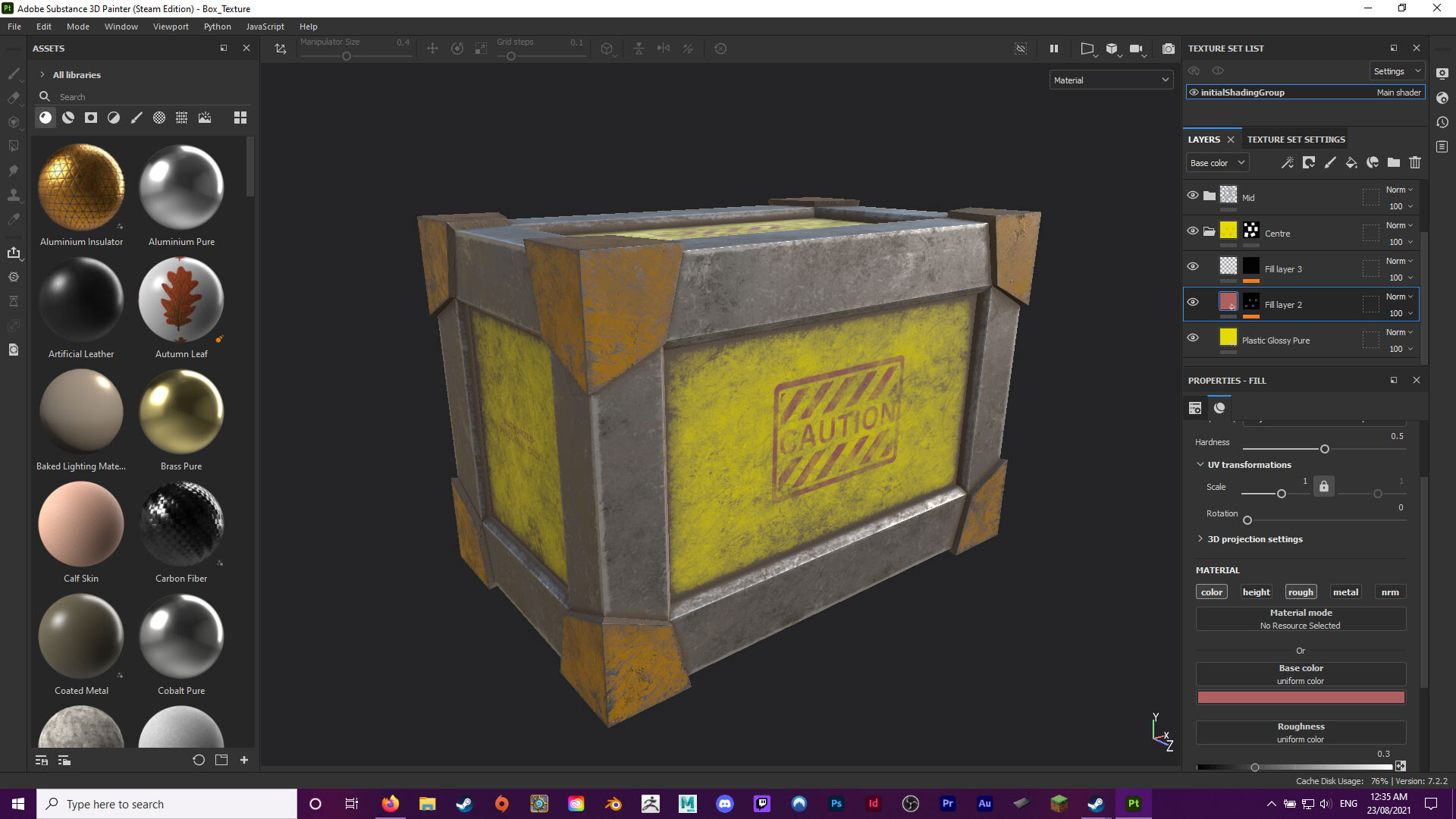Open the Python menu
The height and width of the screenshot is (819, 1456).
pos(217,26)
